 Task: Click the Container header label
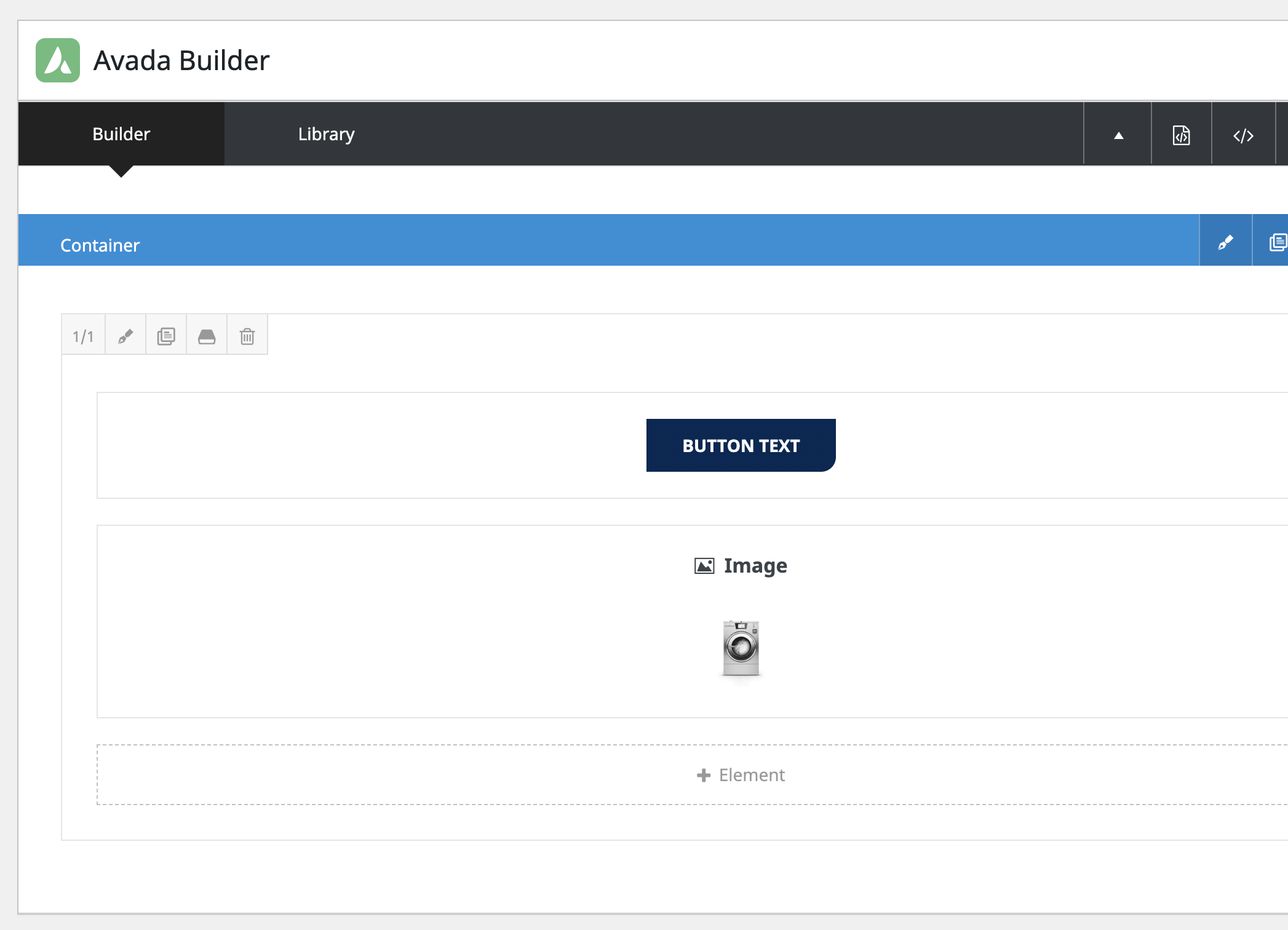pos(100,245)
